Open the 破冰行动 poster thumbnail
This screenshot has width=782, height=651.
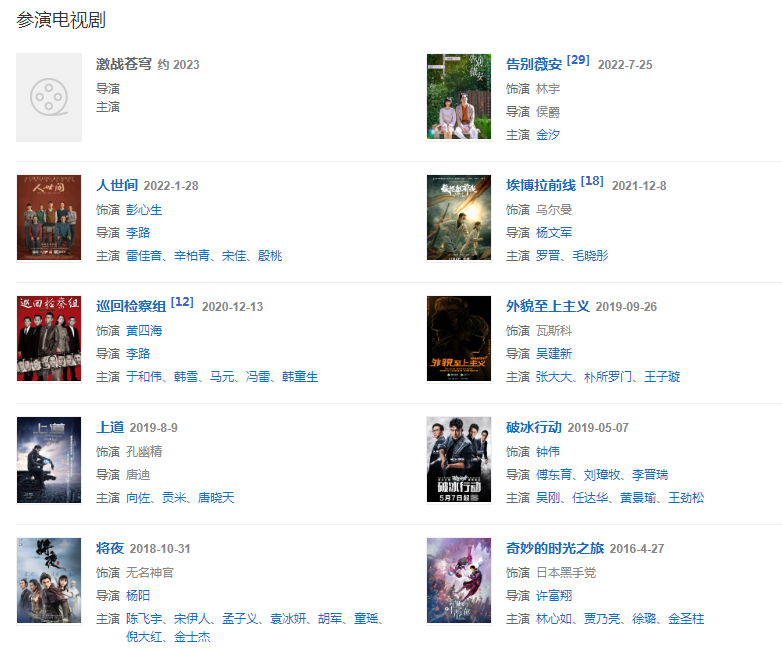click(x=459, y=460)
